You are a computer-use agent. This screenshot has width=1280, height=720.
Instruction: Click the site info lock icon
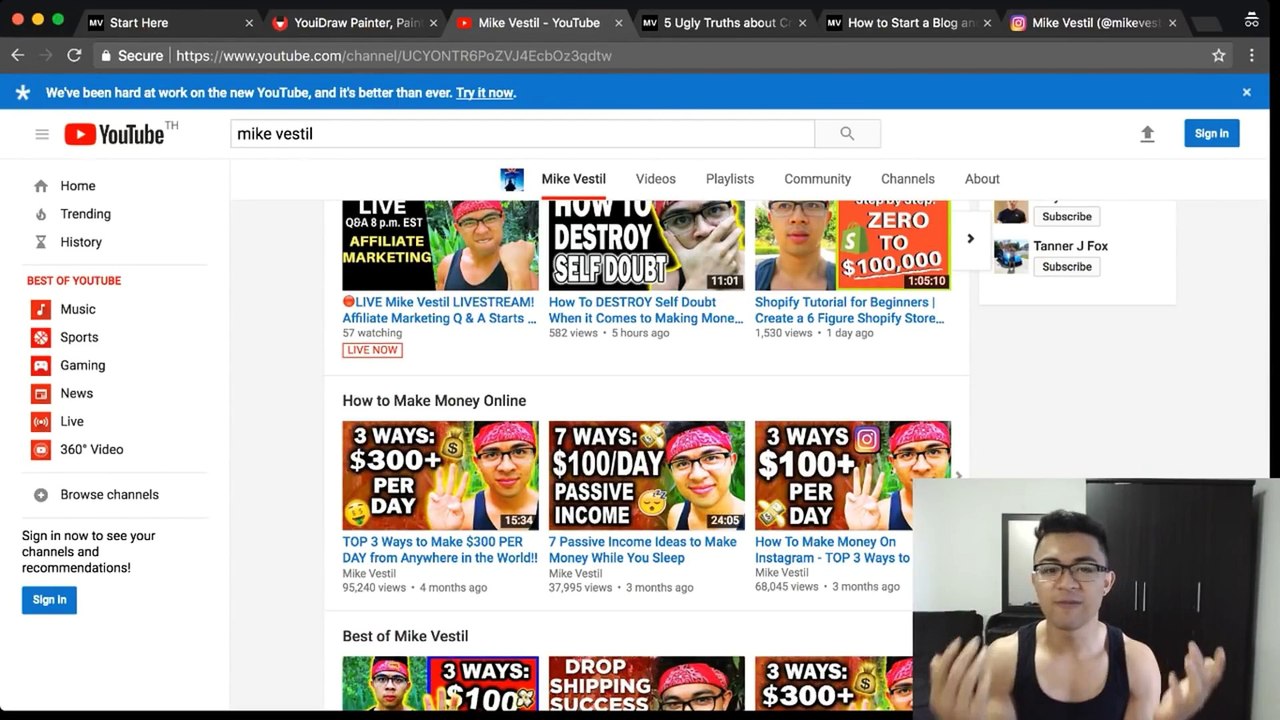point(106,56)
